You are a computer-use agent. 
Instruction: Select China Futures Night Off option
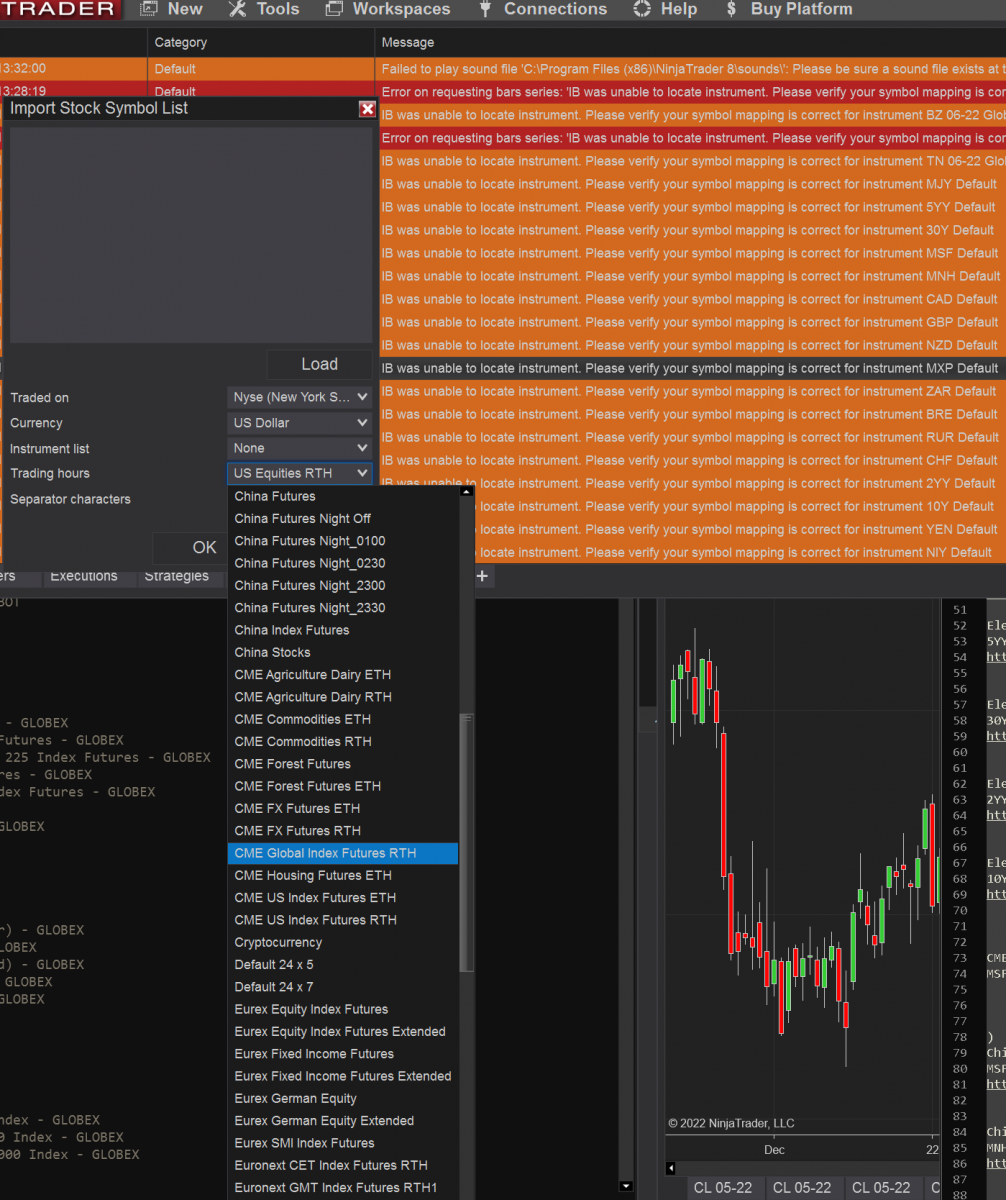(x=343, y=519)
